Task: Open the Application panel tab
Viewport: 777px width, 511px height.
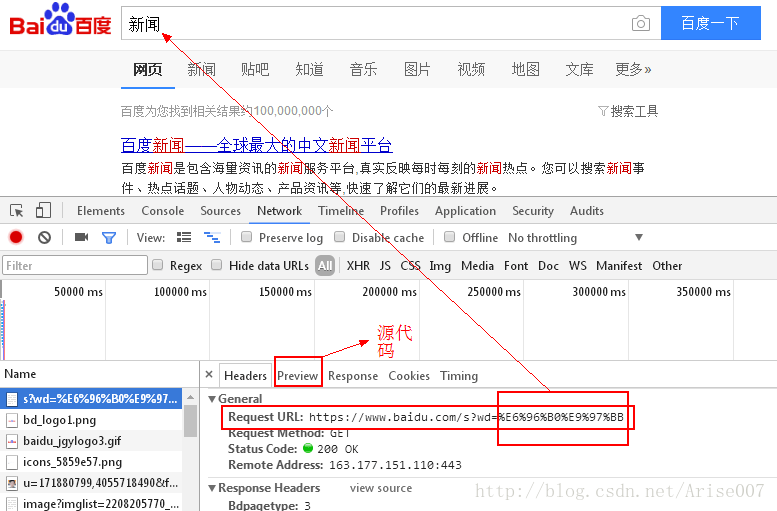Action: pyautogui.click(x=465, y=211)
